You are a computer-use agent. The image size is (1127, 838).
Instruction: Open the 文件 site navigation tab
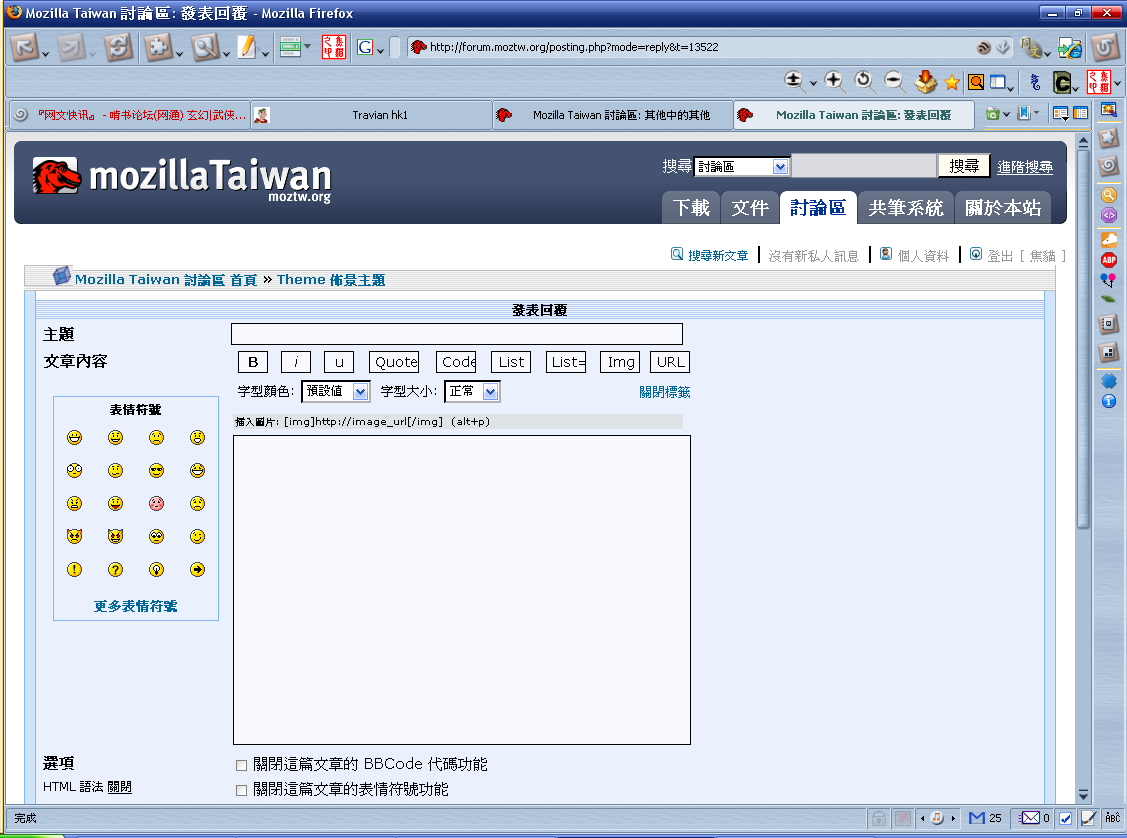750,208
